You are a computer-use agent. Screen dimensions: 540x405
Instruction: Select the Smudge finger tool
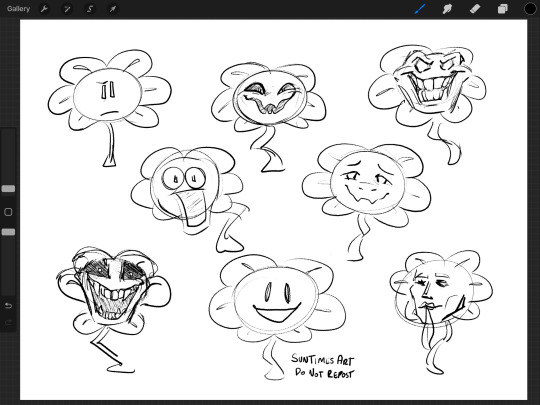point(447,9)
